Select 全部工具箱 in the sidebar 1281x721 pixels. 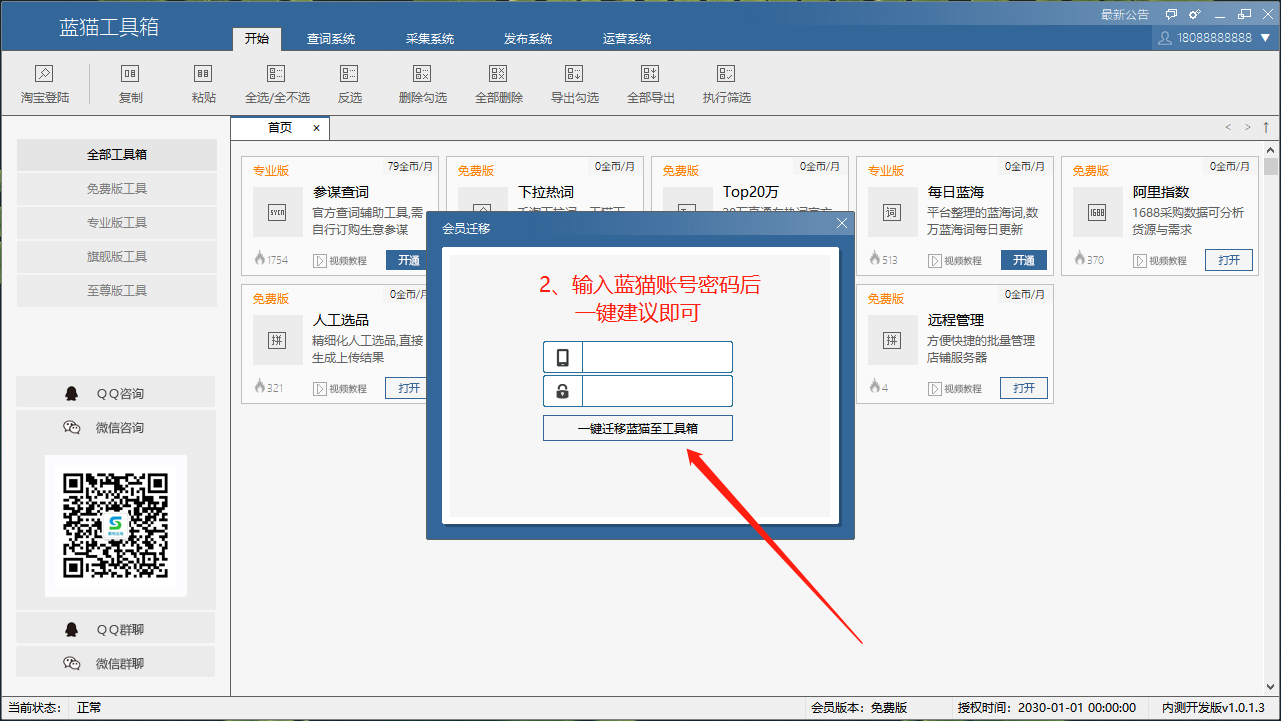117,155
